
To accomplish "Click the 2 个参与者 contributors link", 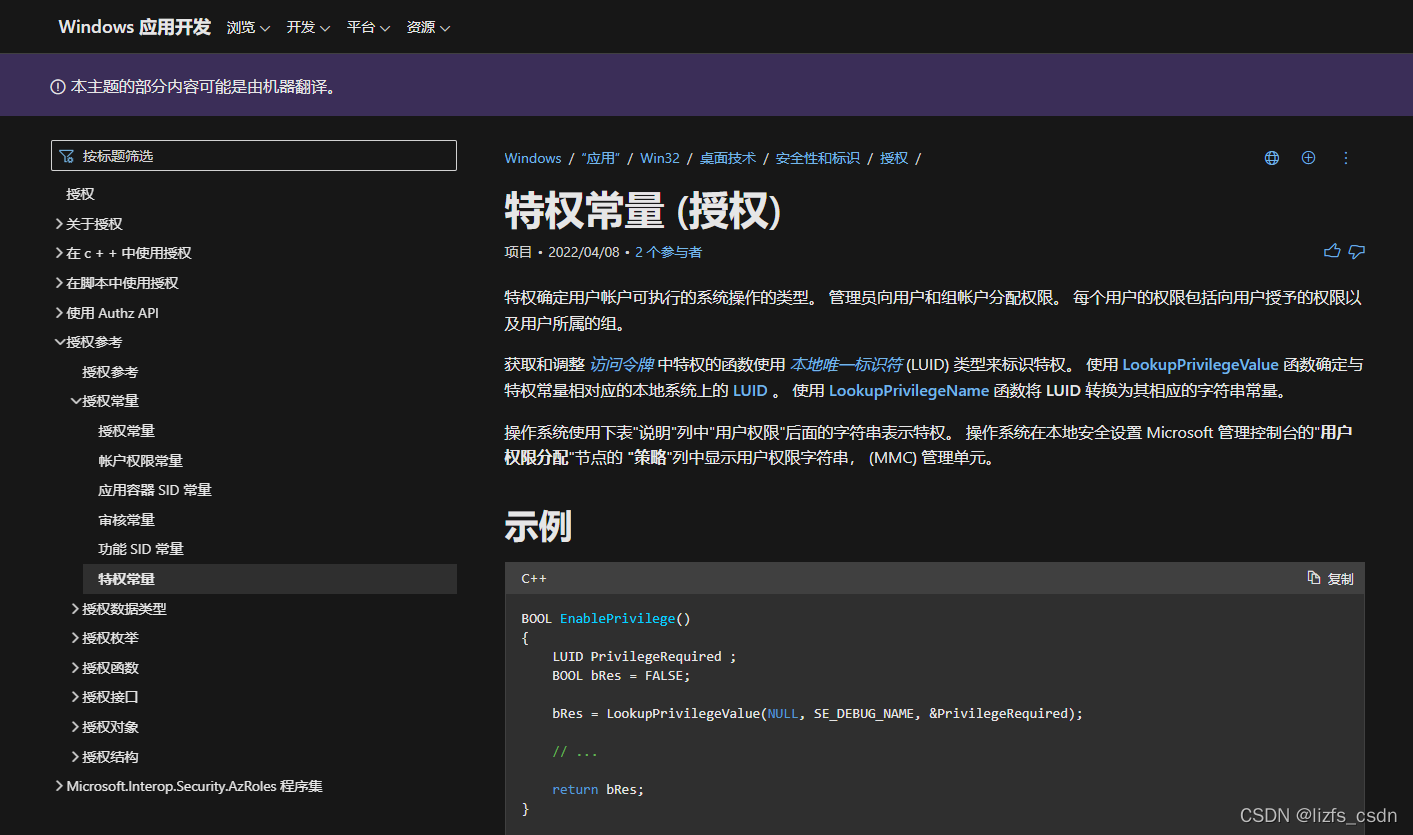I will pos(668,252).
